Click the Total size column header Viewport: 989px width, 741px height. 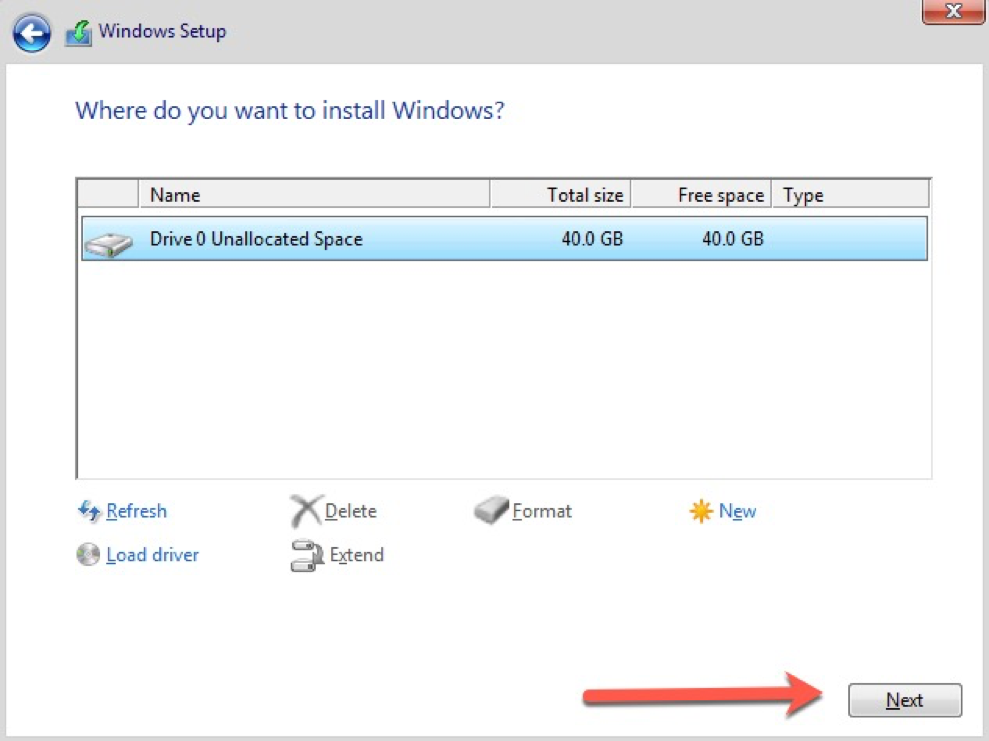point(560,195)
